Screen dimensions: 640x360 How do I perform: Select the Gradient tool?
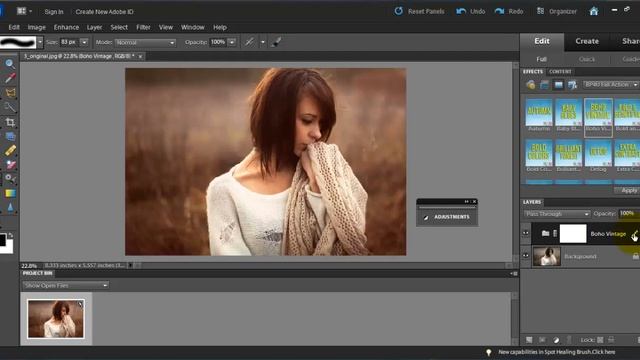tap(10, 193)
